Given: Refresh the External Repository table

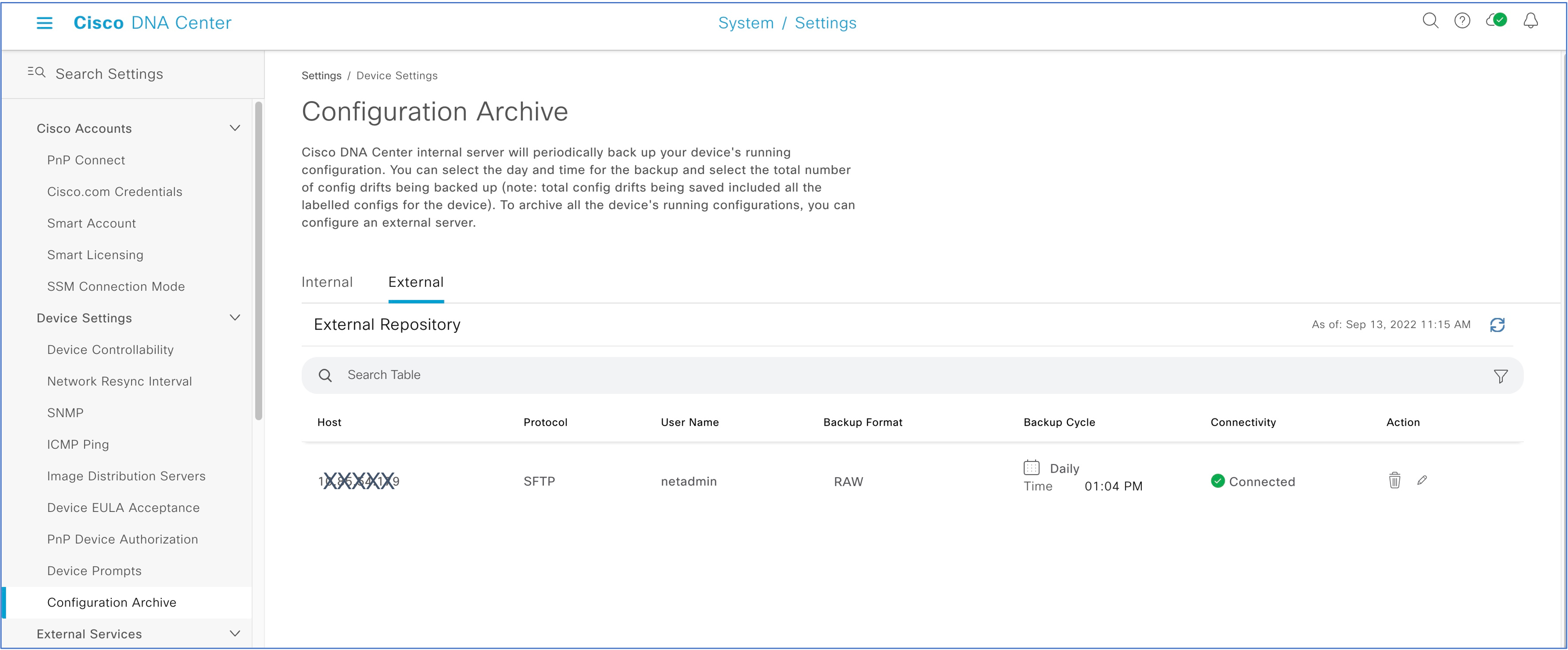Looking at the screenshot, I should coord(1498,325).
